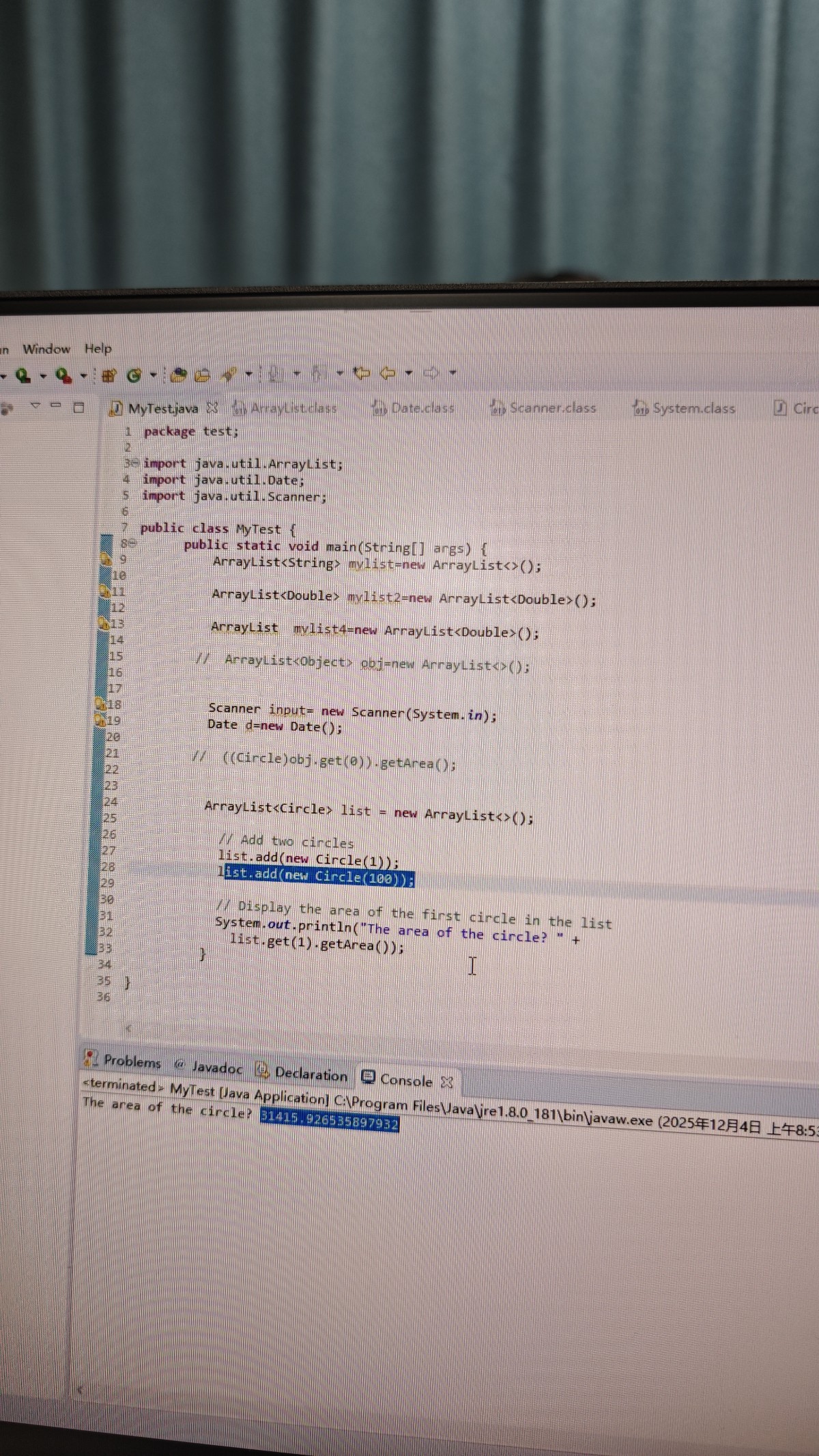Click the Scanner input declaration line

point(352,712)
